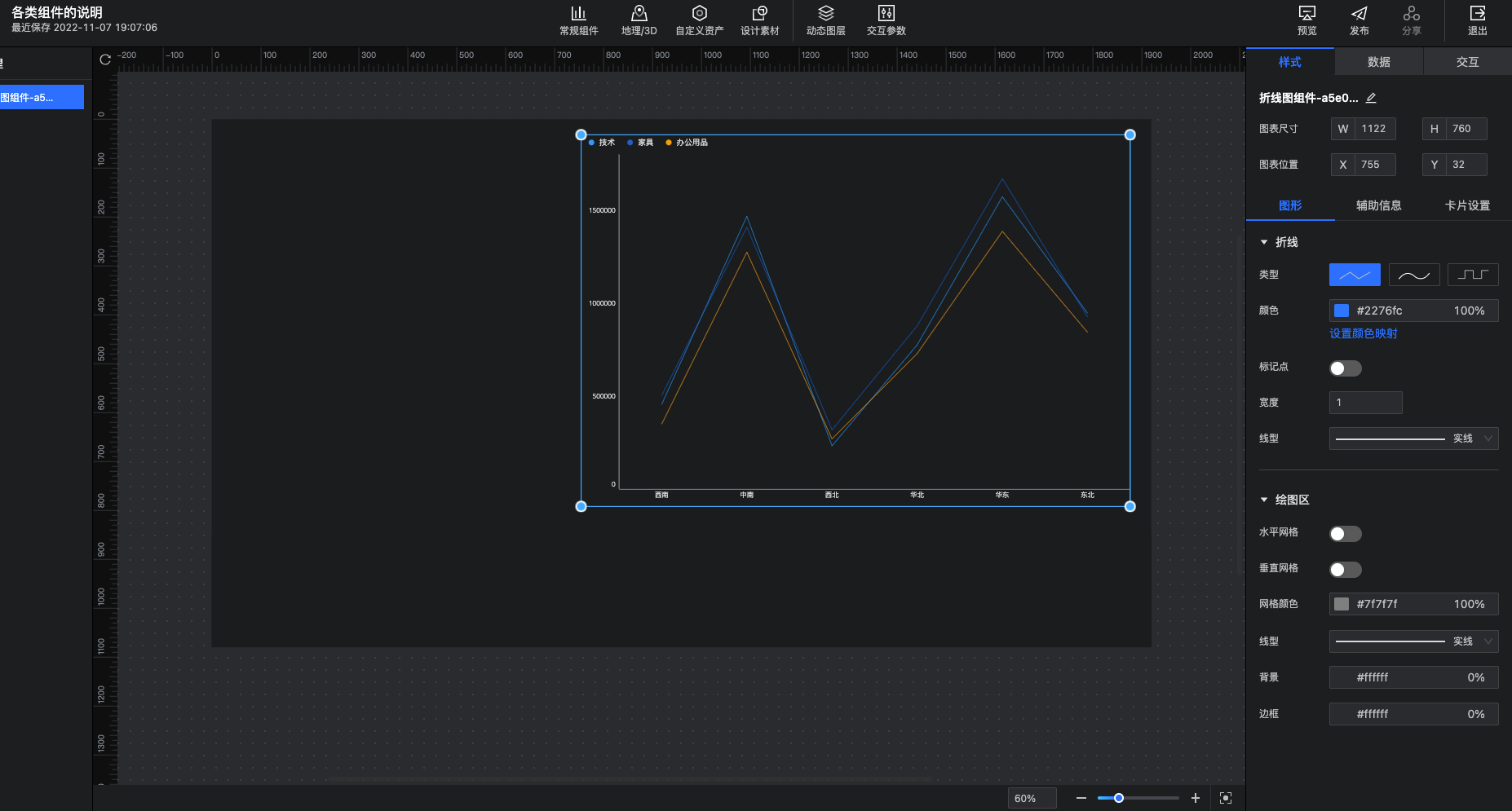Screen dimensions: 1512x811
Task: Open the 设计素材 materials menu
Action: (759, 20)
